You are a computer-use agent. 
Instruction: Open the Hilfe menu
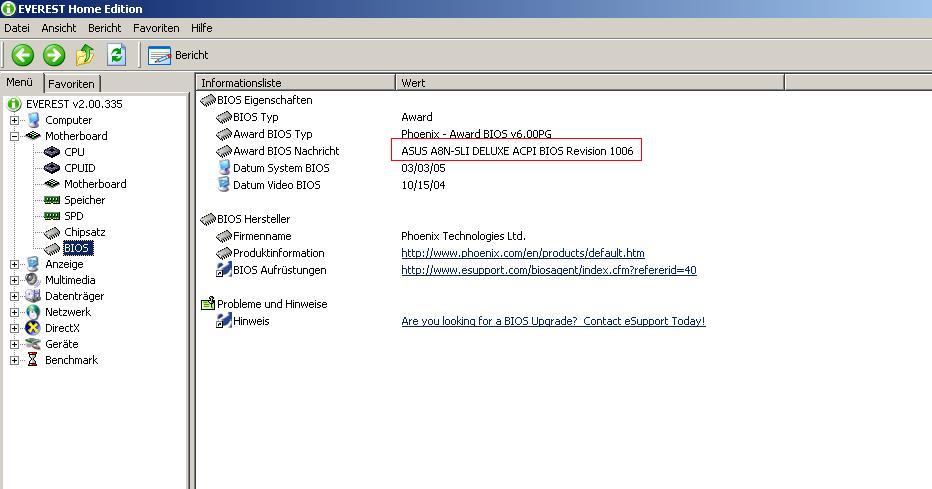201,28
